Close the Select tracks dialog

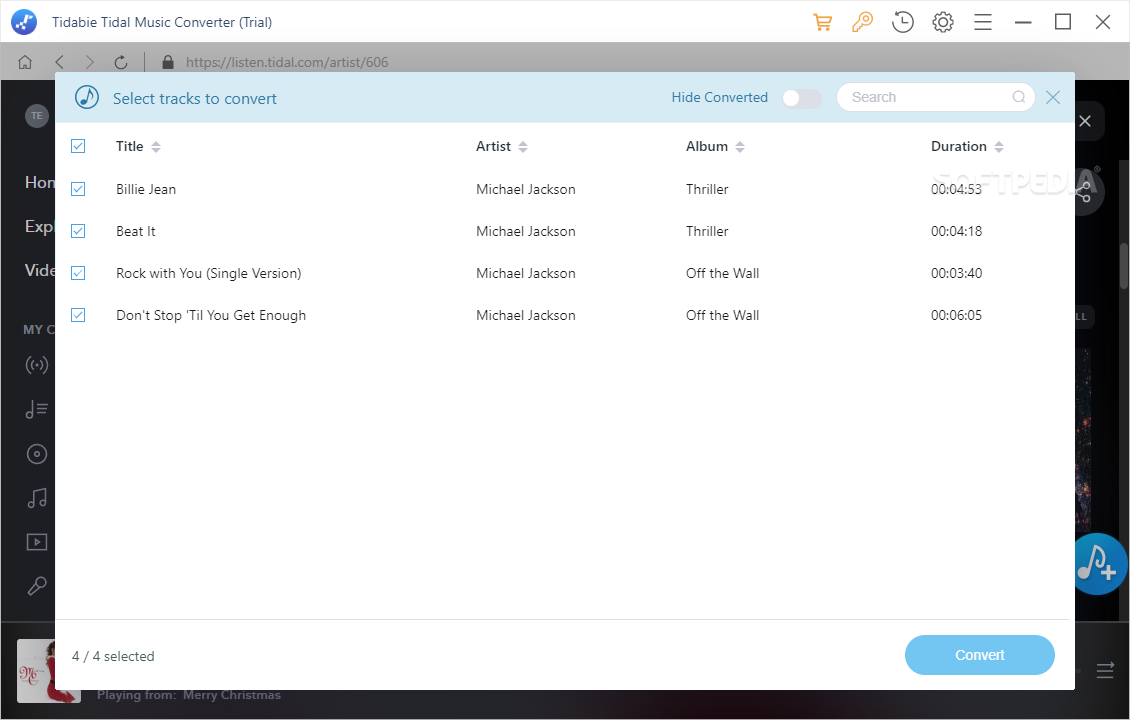click(x=1053, y=97)
